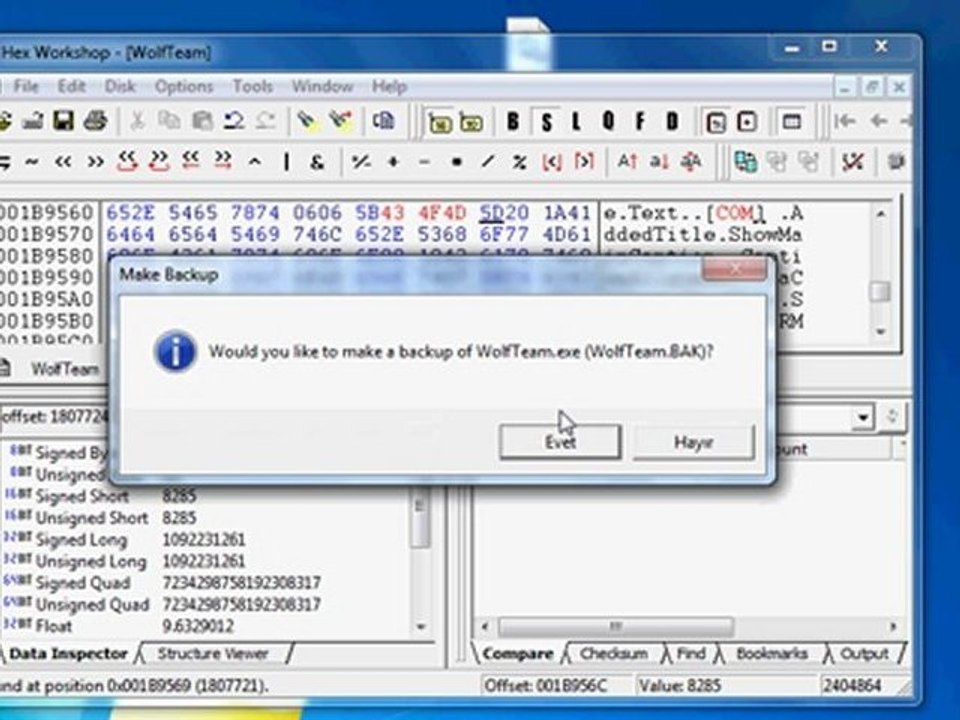Click Evet to make a backup
960x720 pixels.
pyautogui.click(x=560, y=442)
